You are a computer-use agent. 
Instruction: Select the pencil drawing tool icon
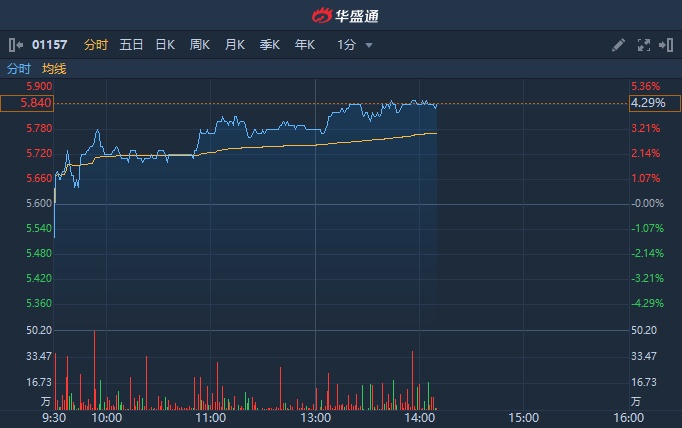click(618, 45)
